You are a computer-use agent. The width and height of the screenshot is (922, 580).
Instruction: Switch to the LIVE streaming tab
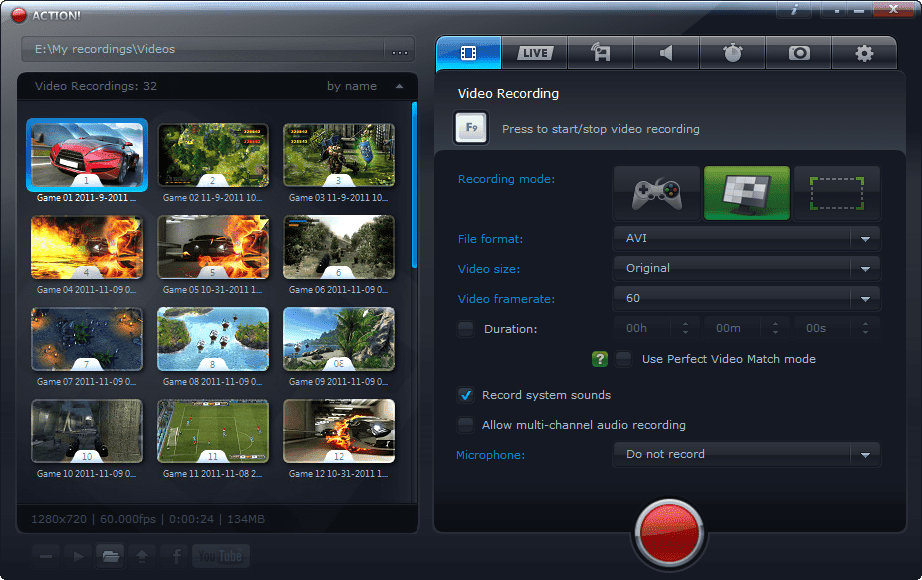coord(535,53)
